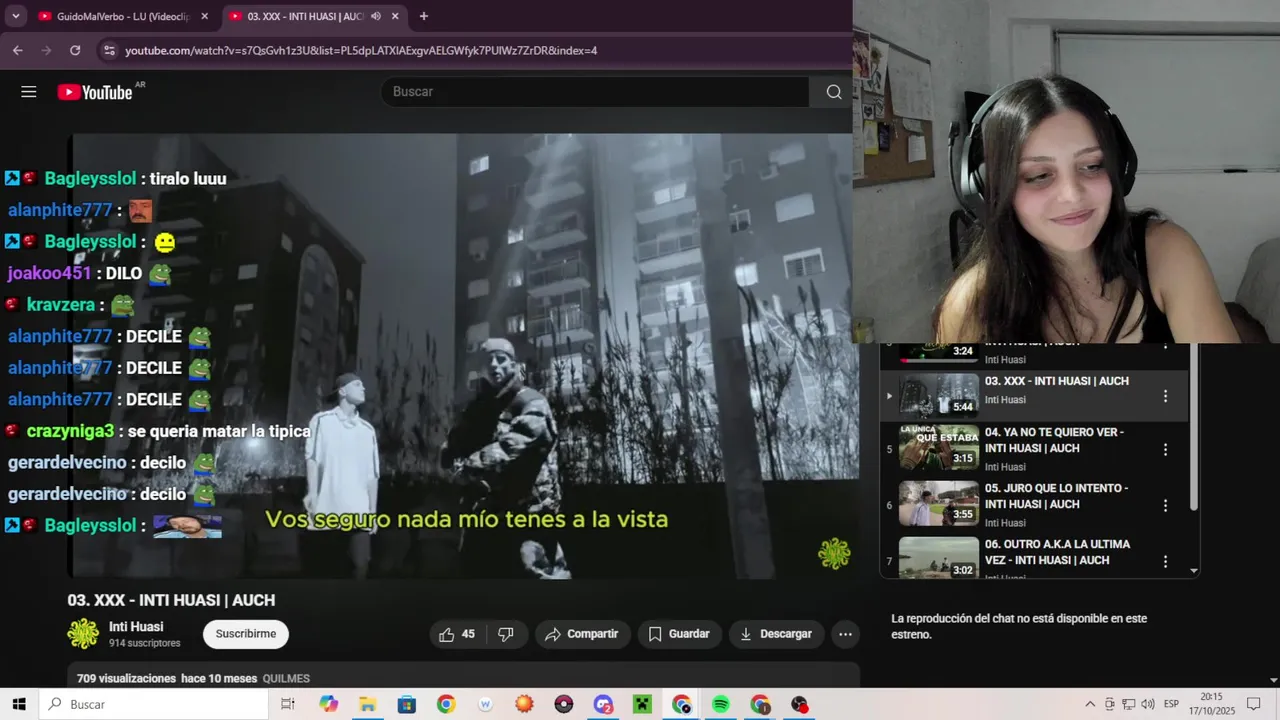Image resolution: width=1280 pixels, height=720 pixels.
Task: Focus the YouTube Buscar search field
Action: [x=594, y=92]
